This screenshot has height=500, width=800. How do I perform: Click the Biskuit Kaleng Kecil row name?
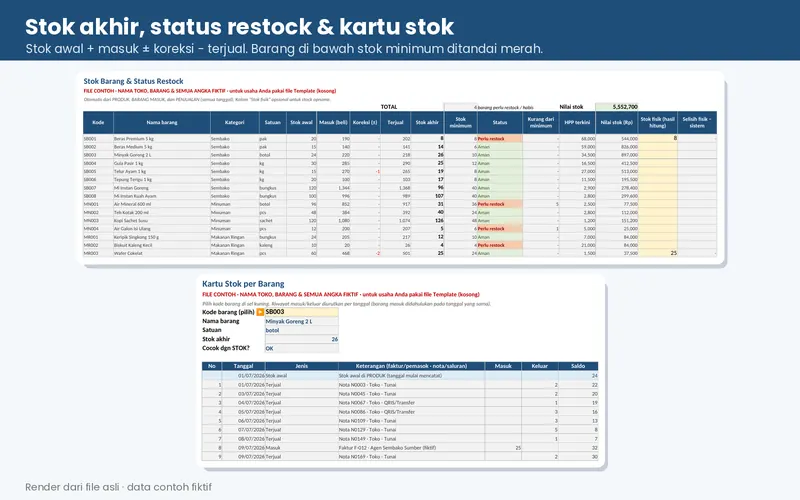[133, 245]
